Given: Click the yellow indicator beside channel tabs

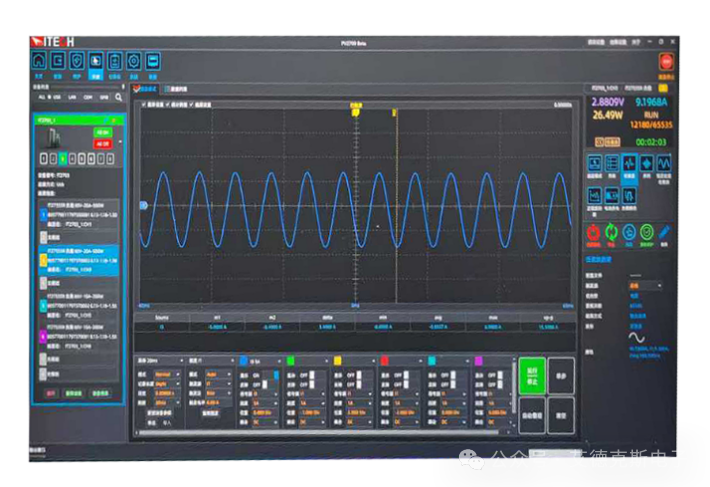Looking at the screenshot, I should pos(663,88).
